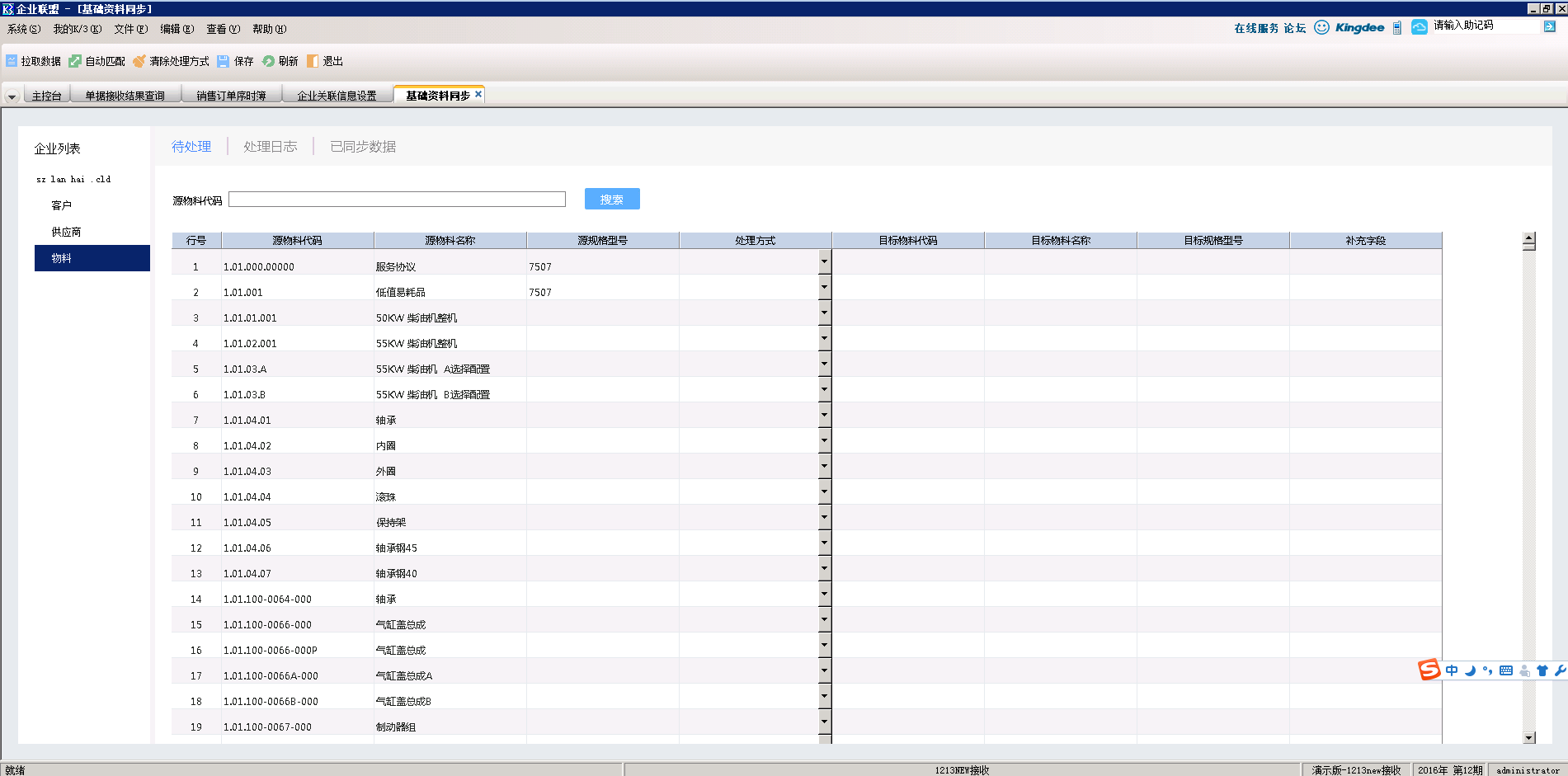1568x776 pixels.
Task: Click the 源物料代码 search input field
Action: click(397, 200)
